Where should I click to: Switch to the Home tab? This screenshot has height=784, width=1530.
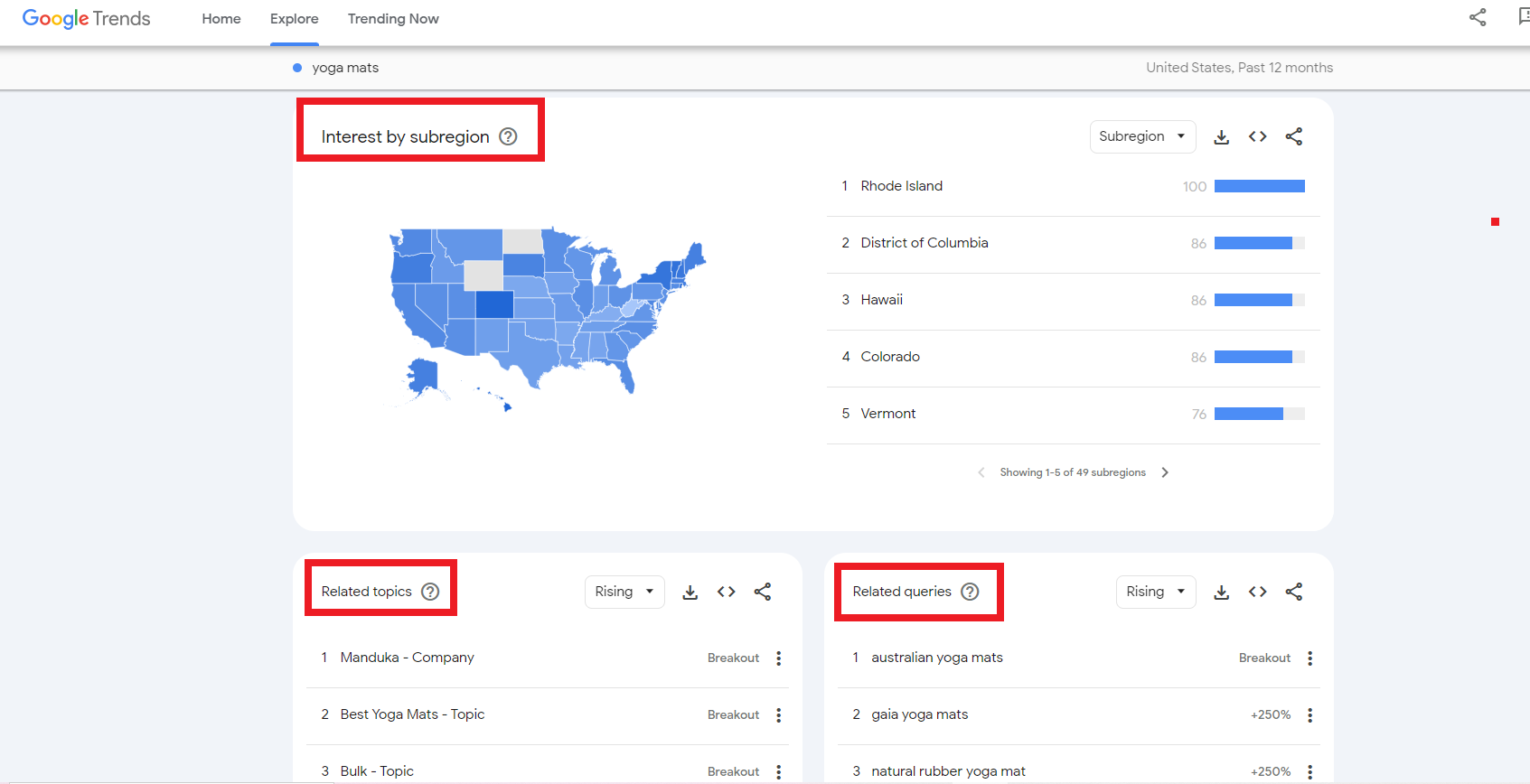coord(221,19)
